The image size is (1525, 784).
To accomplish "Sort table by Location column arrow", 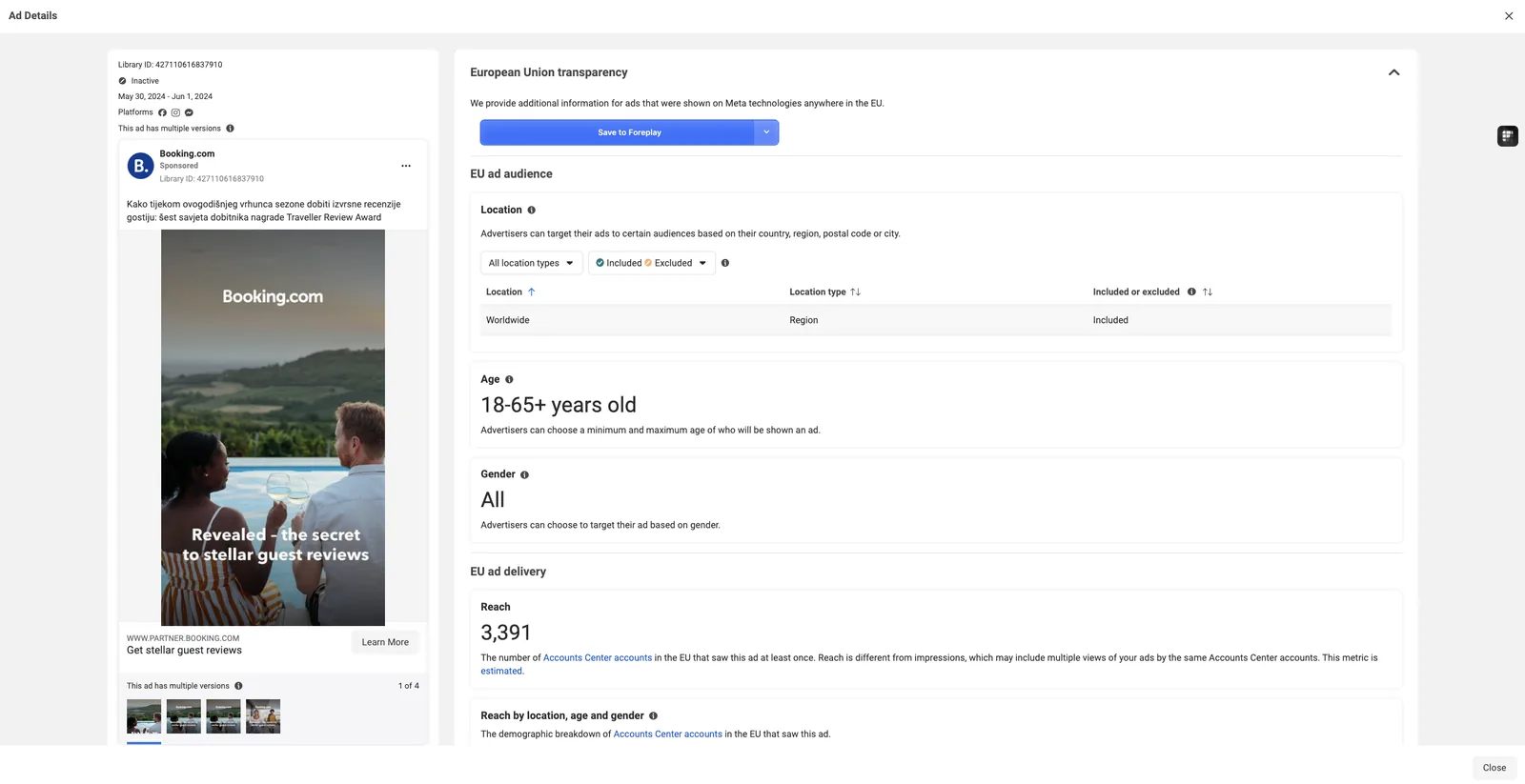I will coord(532,292).
